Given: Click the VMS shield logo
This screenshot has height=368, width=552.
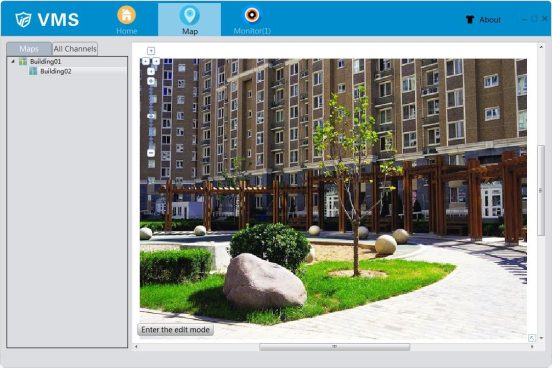Looking at the screenshot, I should 24,19.
